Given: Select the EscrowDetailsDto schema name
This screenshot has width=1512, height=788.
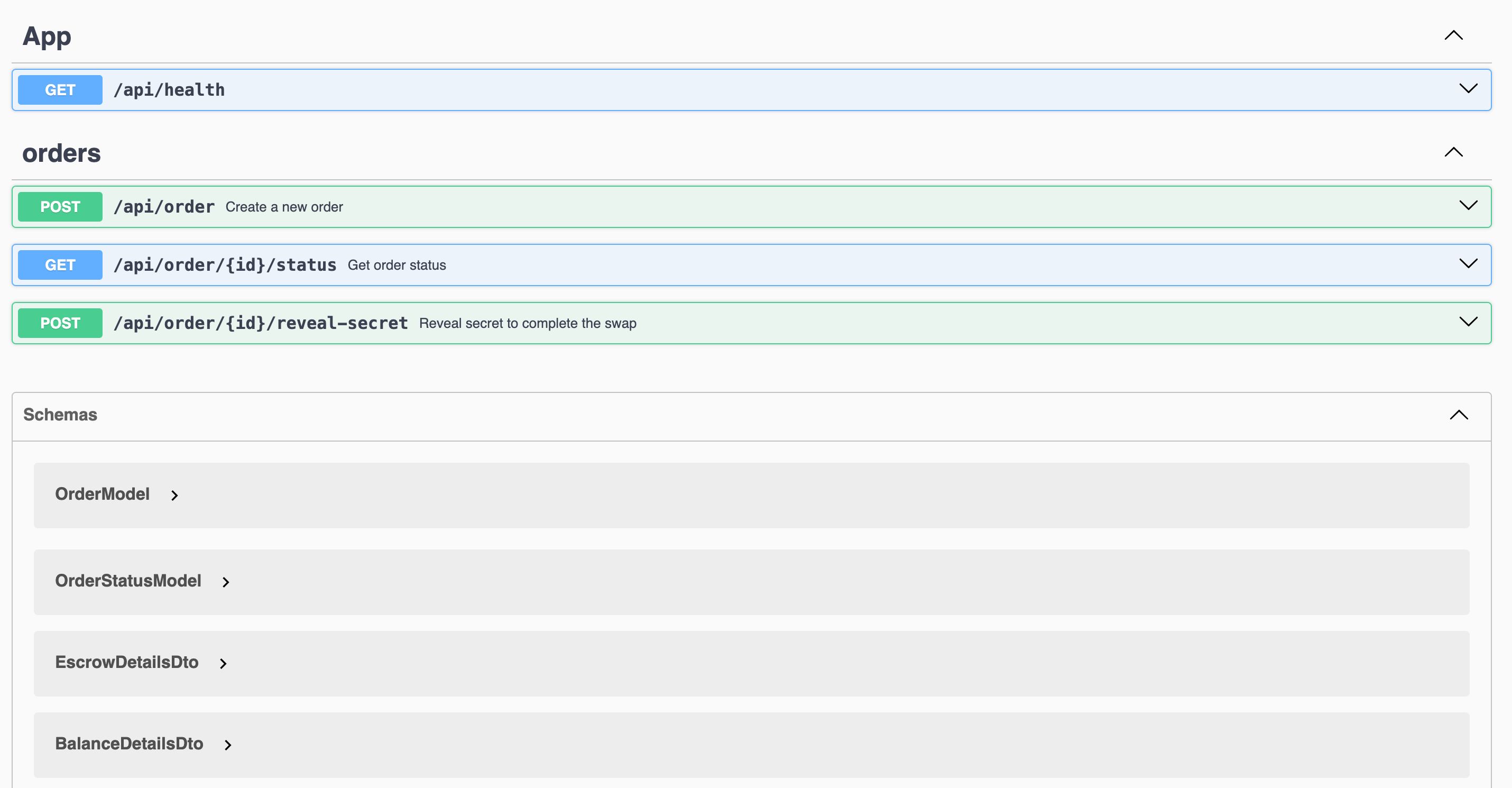Looking at the screenshot, I should pyautogui.click(x=127, y=662).
